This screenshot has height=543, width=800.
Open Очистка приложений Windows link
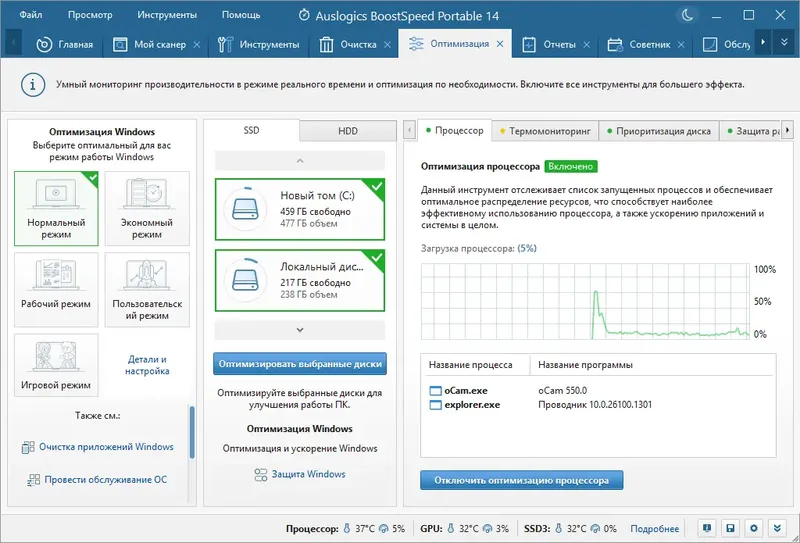[x=106, y=447]
